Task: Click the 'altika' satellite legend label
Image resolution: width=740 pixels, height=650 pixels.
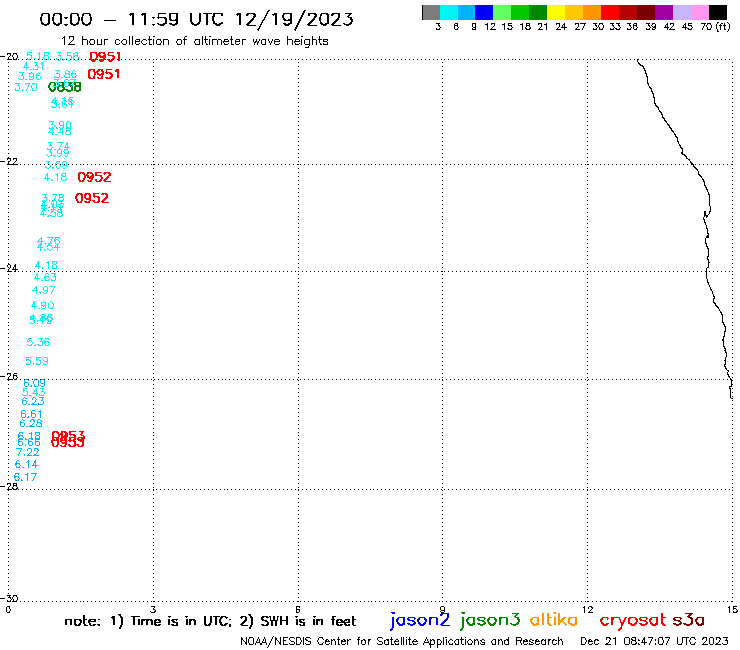Action: coord(554,620)
